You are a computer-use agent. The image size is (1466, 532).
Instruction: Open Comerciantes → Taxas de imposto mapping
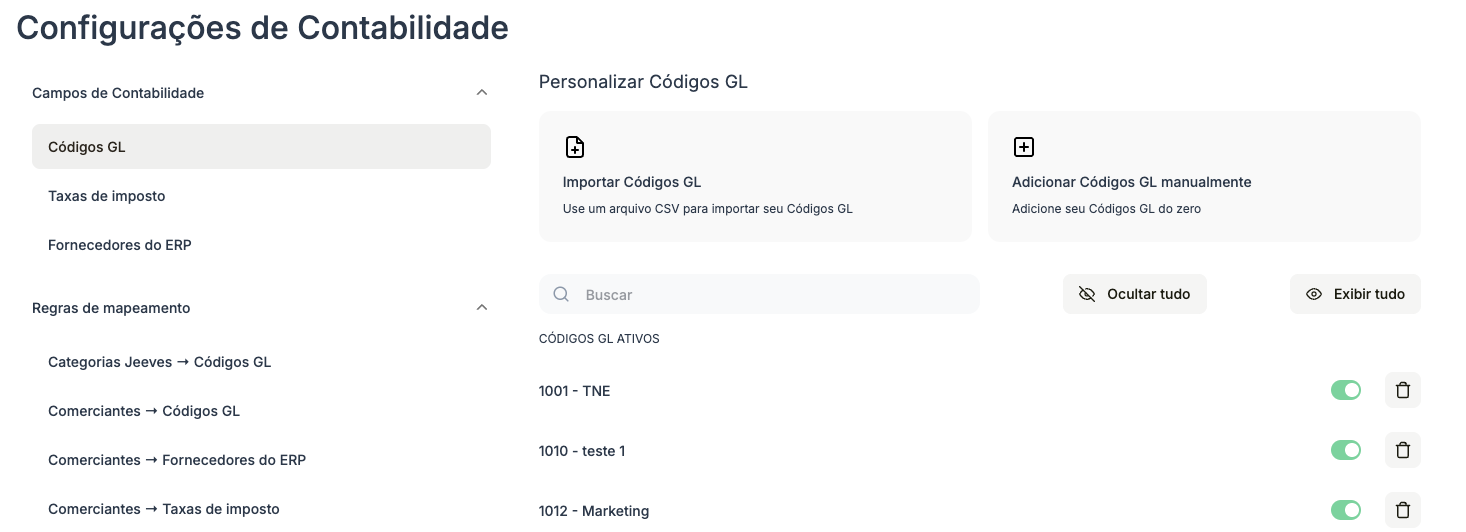pos(164,509)
